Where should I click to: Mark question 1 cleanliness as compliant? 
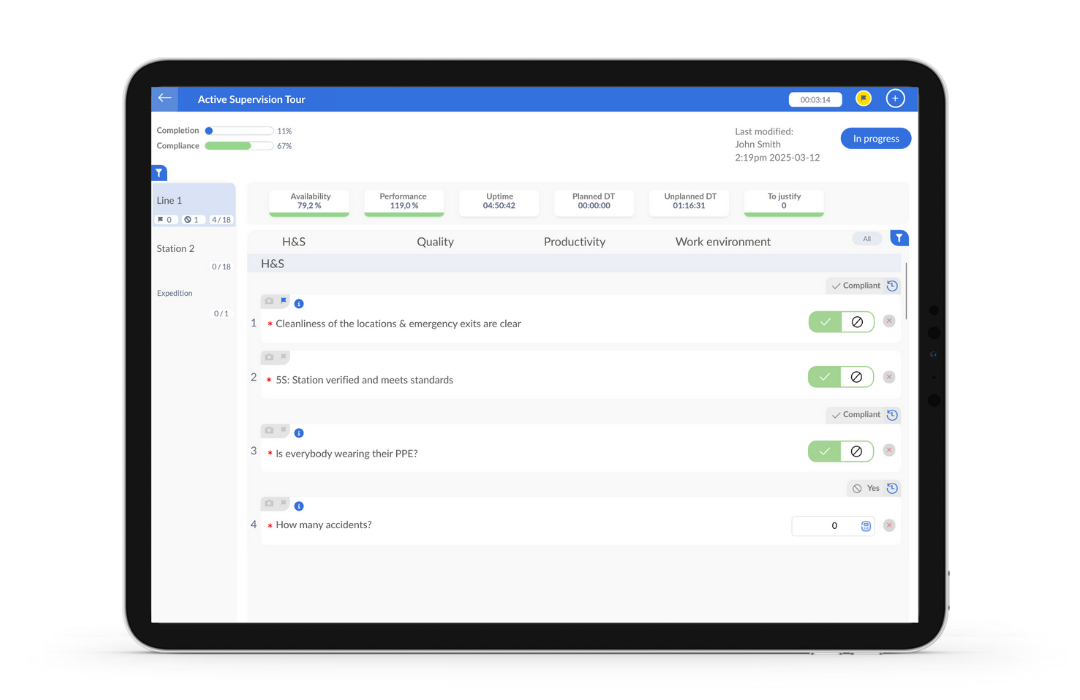(825, 322)
